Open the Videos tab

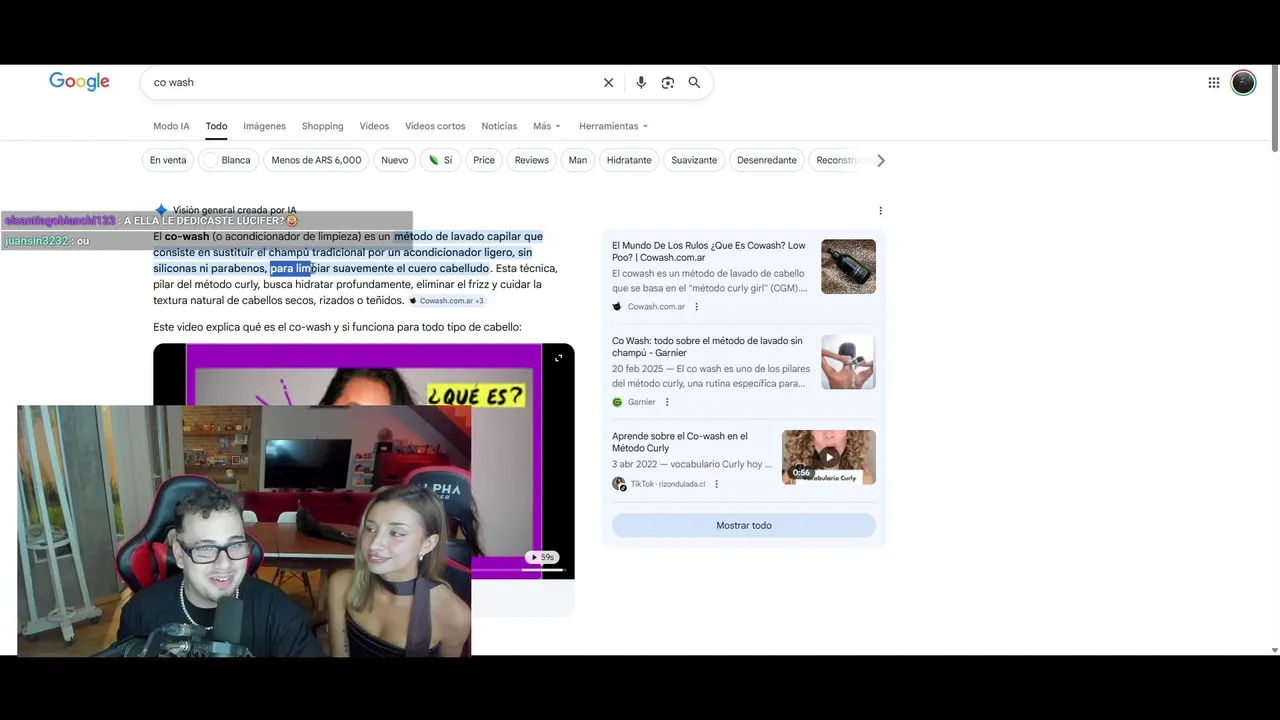374,126
